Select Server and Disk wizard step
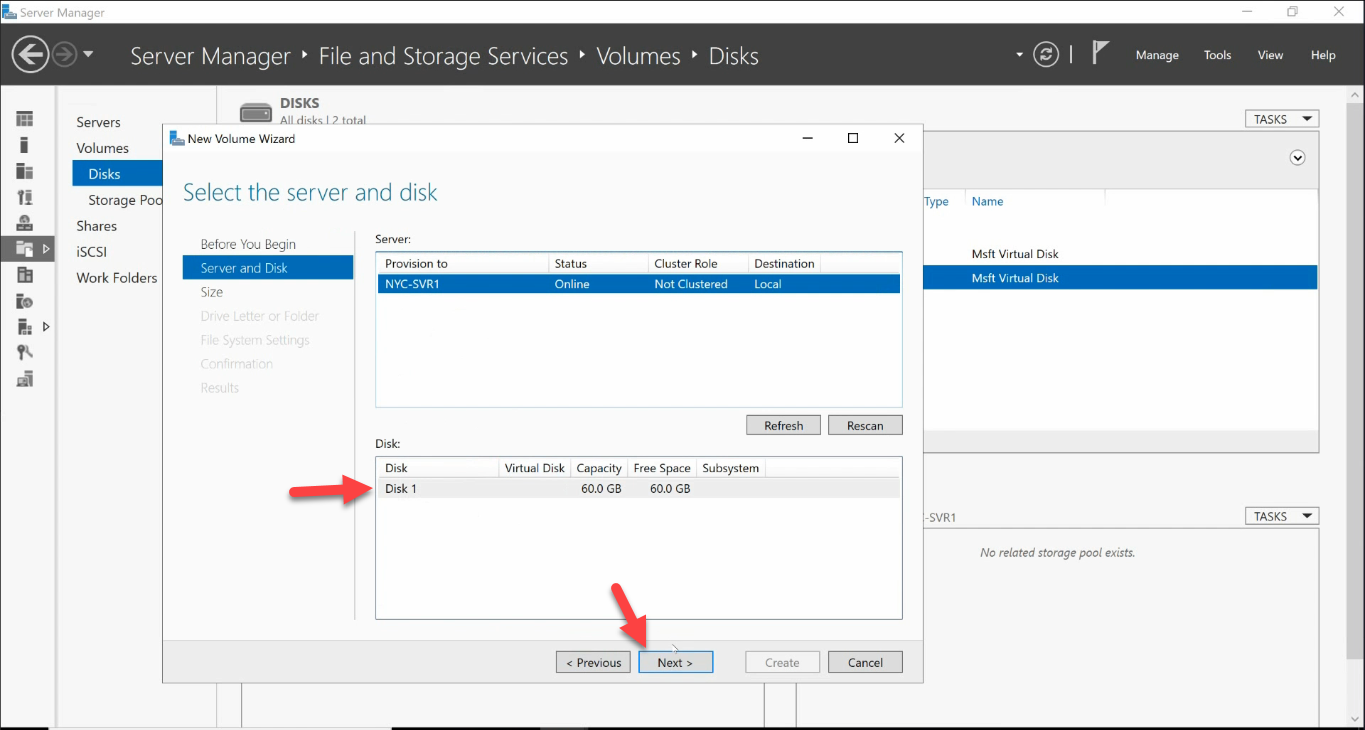The height and width of the screenshot is (730, 1365). (x=268, y=268)
